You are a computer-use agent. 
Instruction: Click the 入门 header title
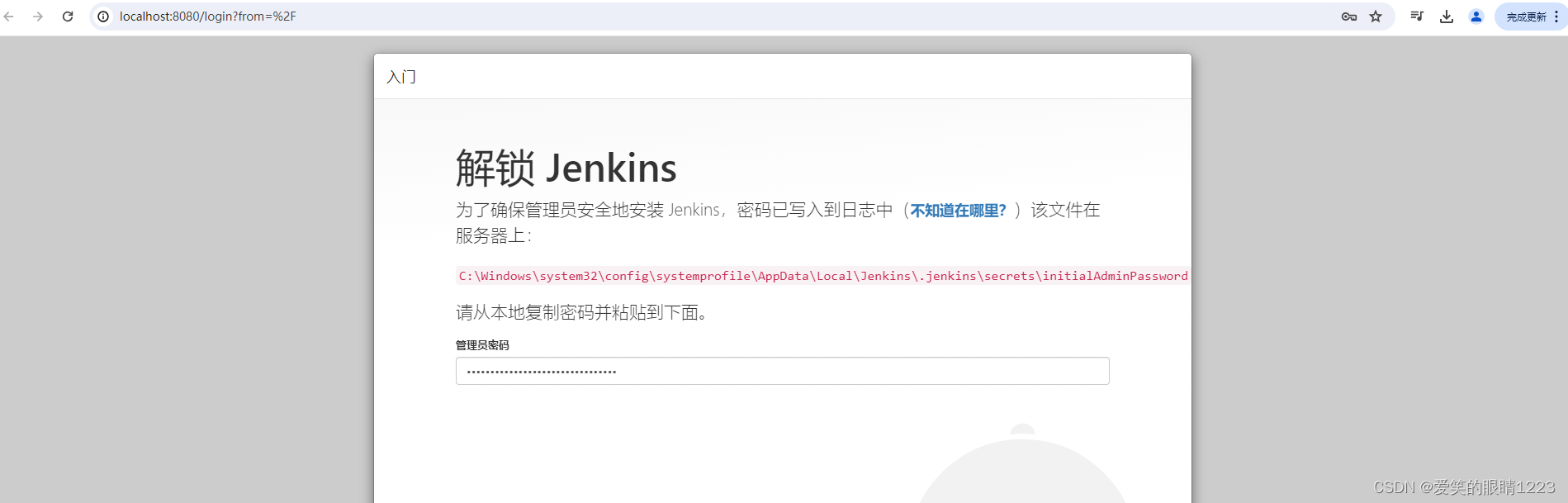point(401,77)
